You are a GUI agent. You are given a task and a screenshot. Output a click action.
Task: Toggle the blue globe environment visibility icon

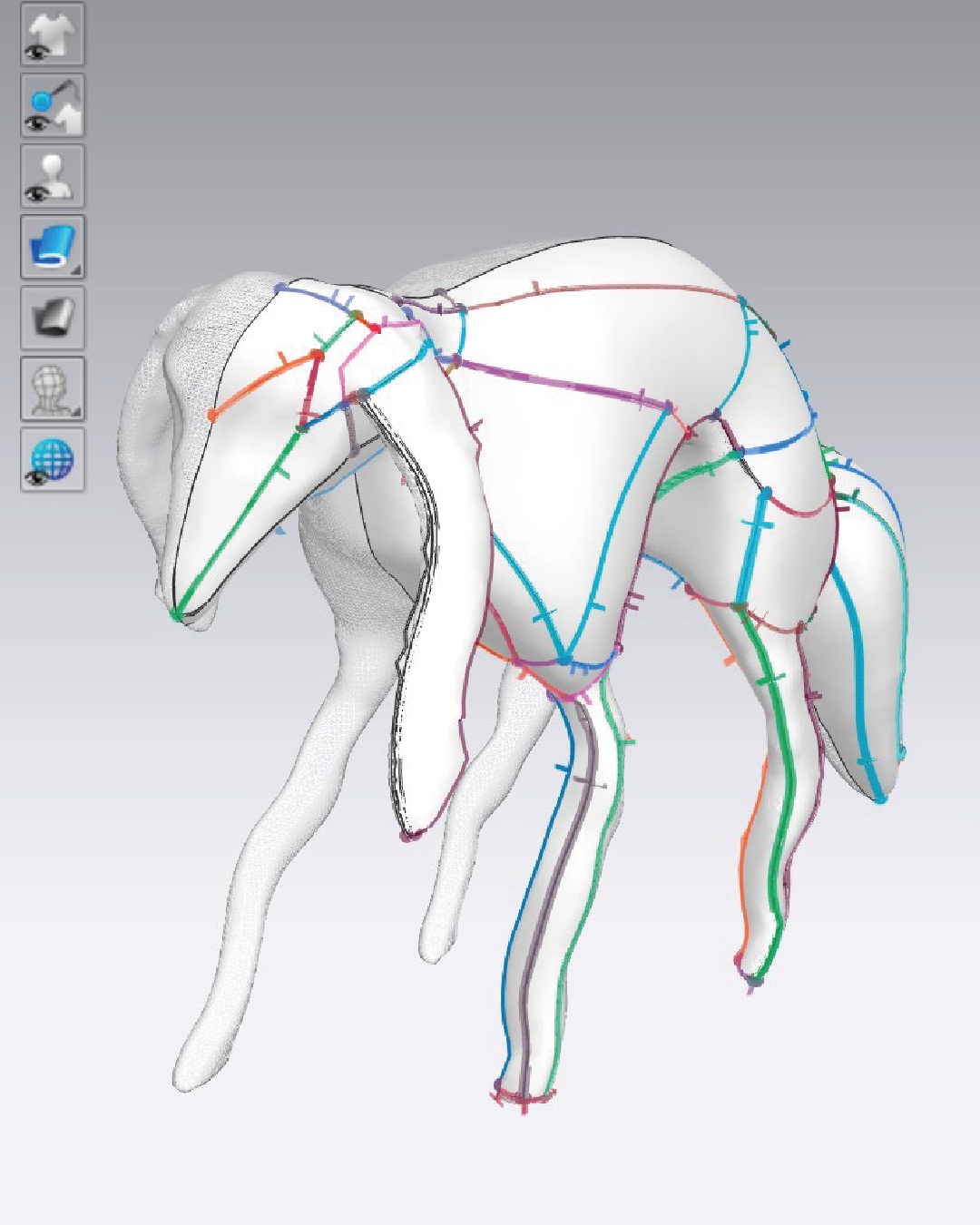pyautogui.click(x=53, y=459)
